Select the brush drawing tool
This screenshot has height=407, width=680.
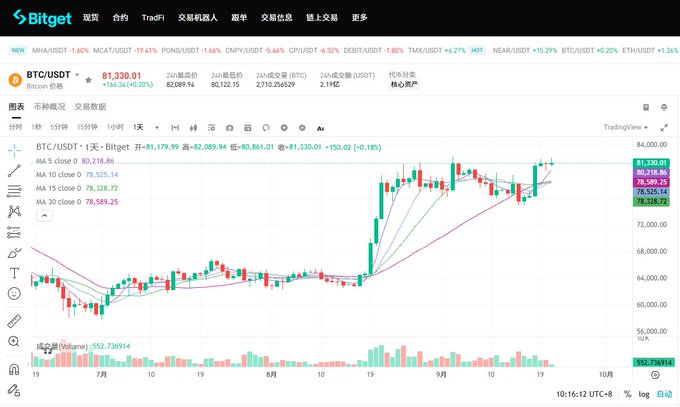click(x=14, y=253)
